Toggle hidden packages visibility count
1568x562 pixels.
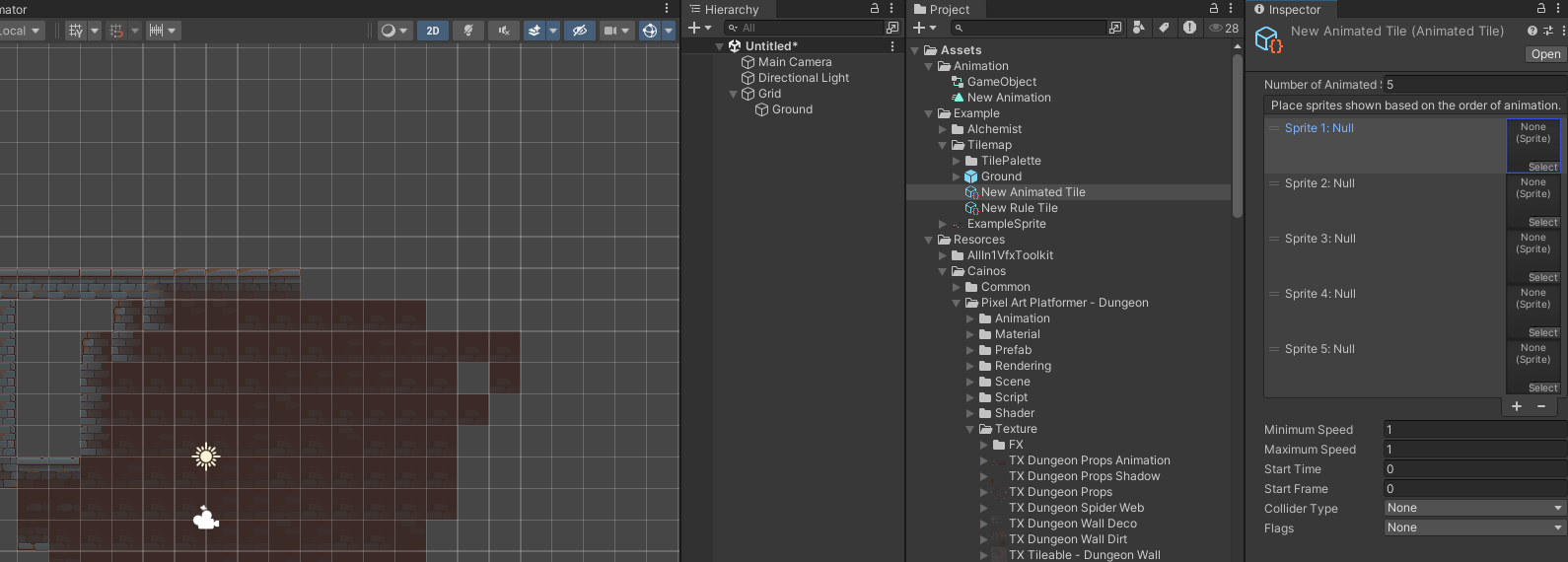pyautogui.click(x=1224, y=28)
